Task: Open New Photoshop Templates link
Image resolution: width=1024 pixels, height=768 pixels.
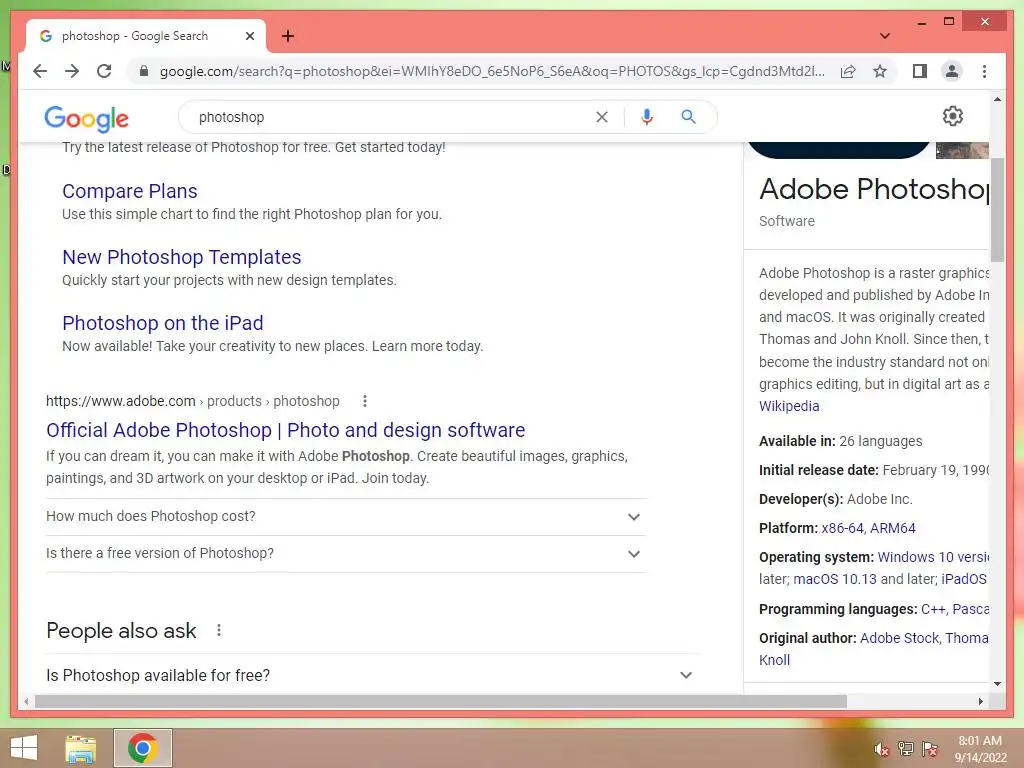Action: 182,257
